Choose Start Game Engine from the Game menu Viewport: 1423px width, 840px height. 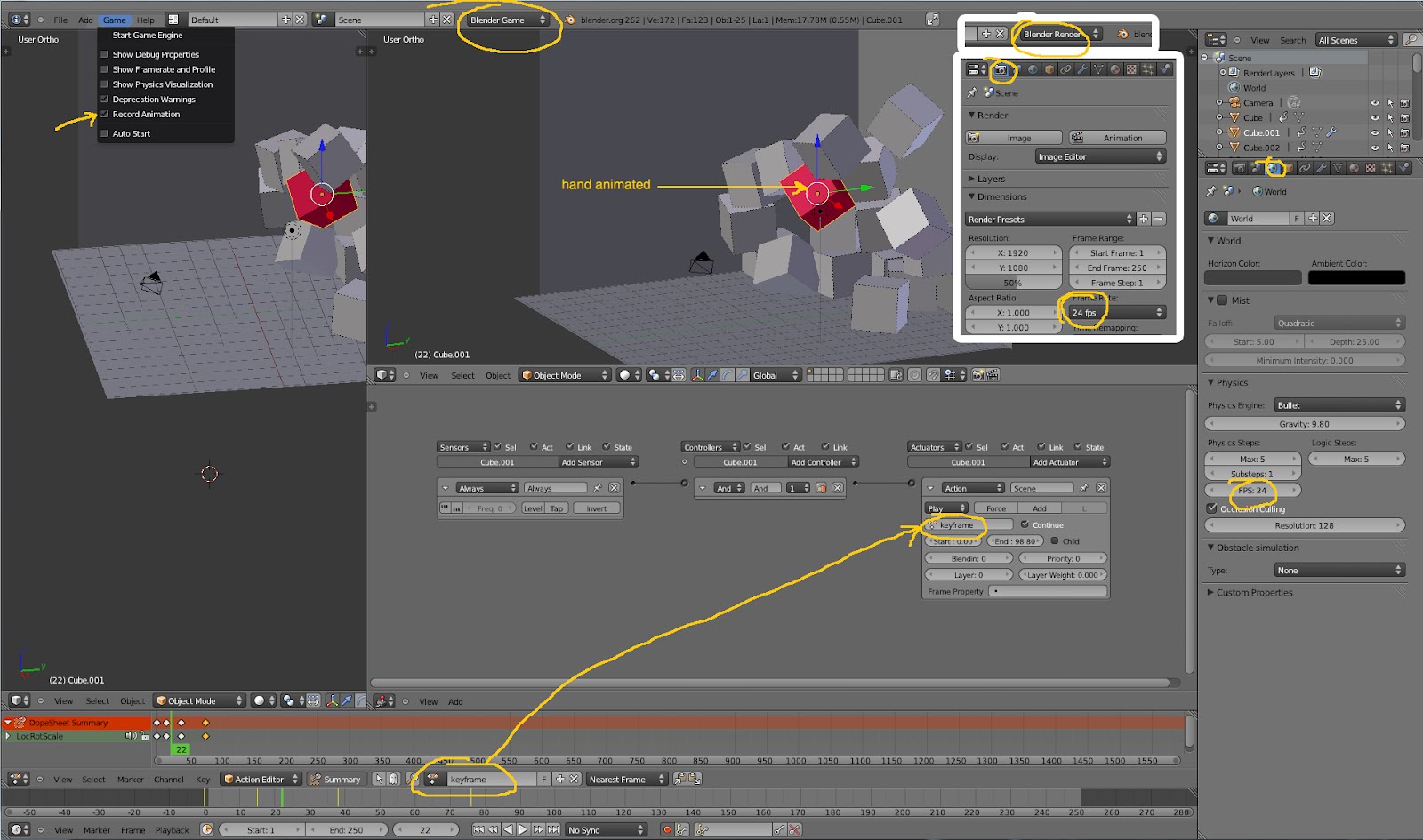click(149, 35)
